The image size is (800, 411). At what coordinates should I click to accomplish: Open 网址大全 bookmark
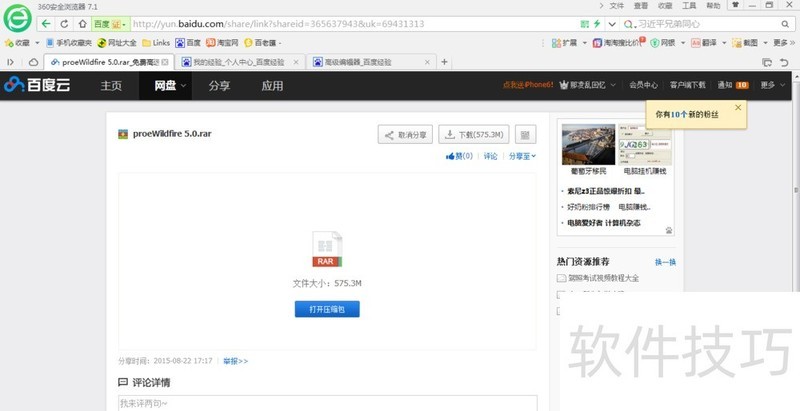click(117, 43)
